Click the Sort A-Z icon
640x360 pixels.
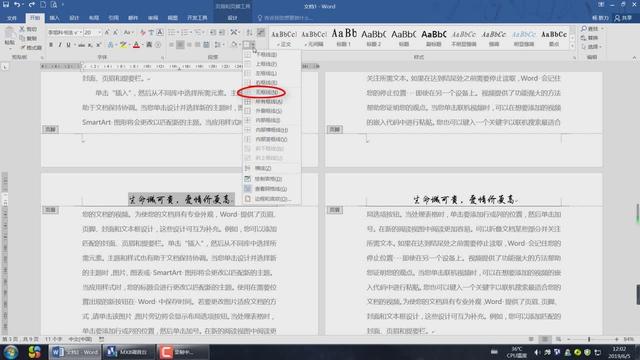(249, 32)
